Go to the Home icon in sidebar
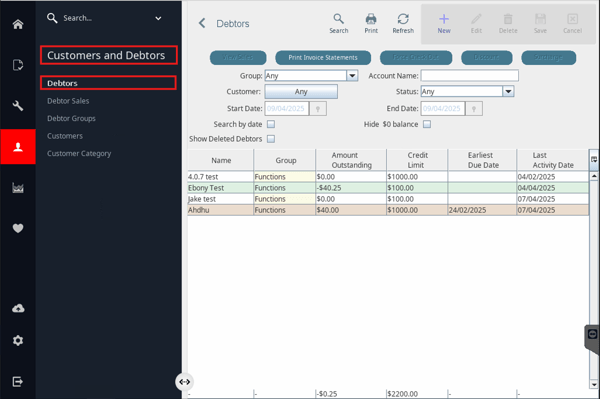Viewport: 600px width, 399px height. pyautogui.click(x=18, y=24)
